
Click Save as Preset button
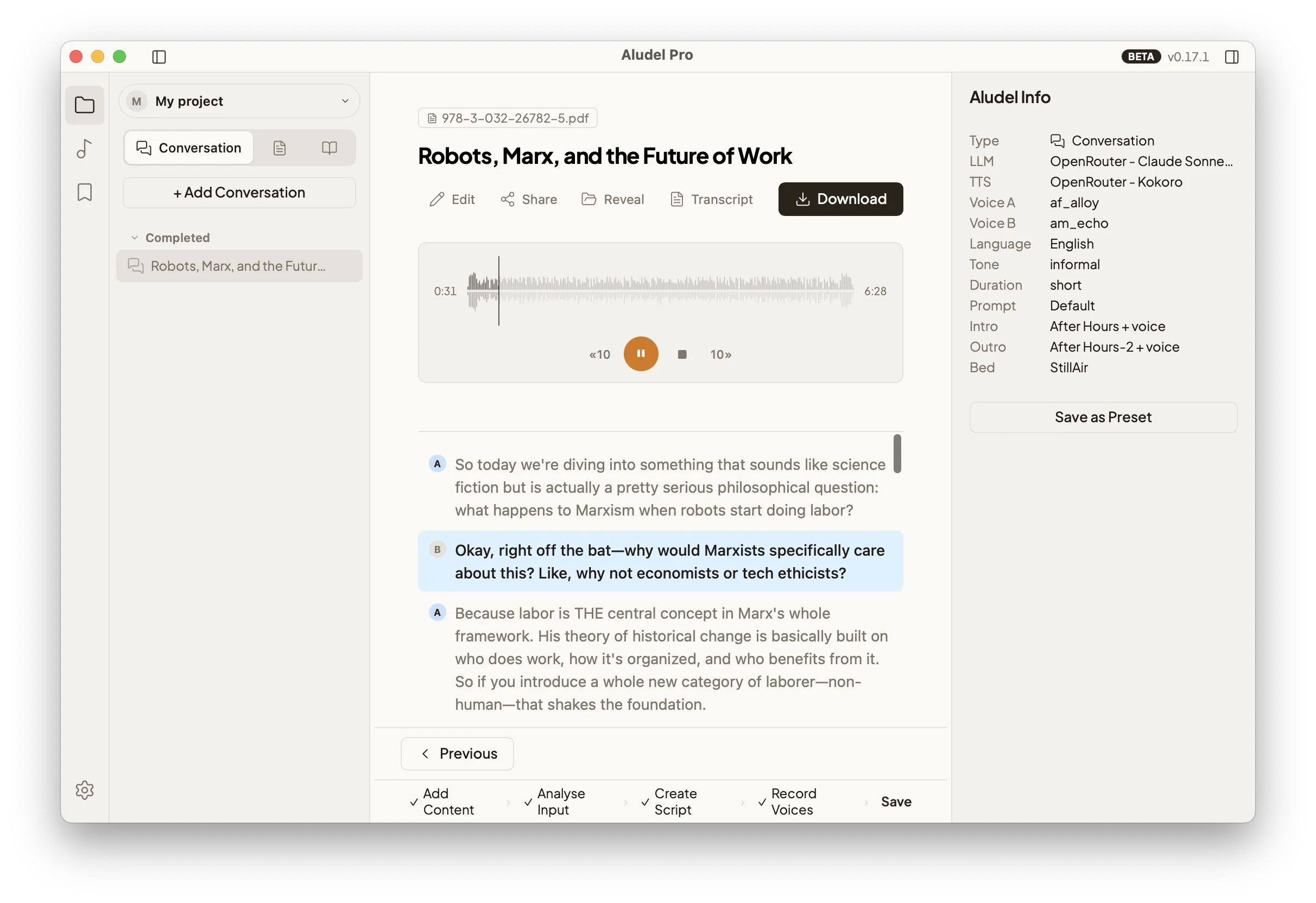pos(1103,417)
